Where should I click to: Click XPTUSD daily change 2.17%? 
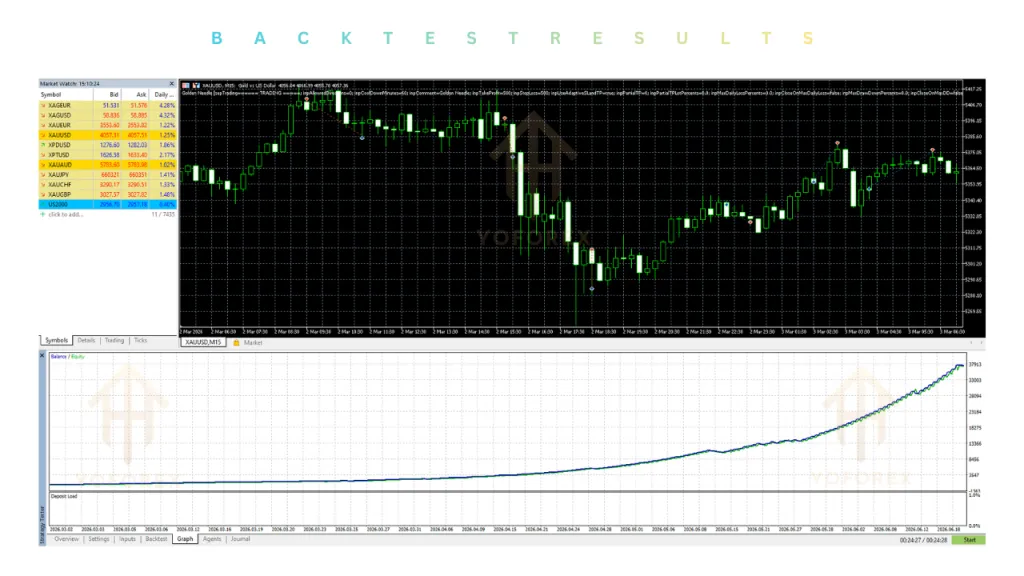pyautogui.click(x=167, y=155)
